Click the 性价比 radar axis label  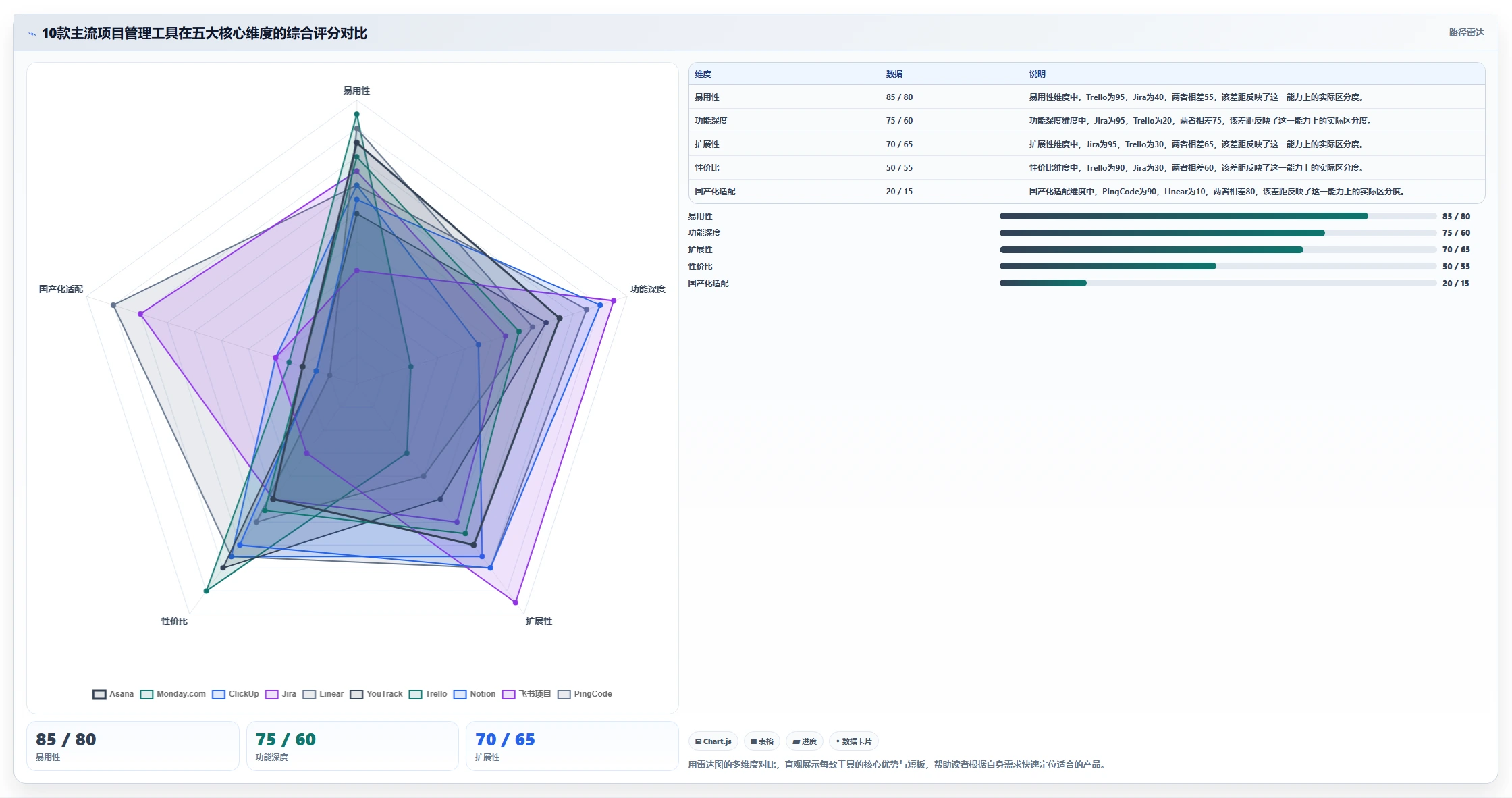point(174,621)
